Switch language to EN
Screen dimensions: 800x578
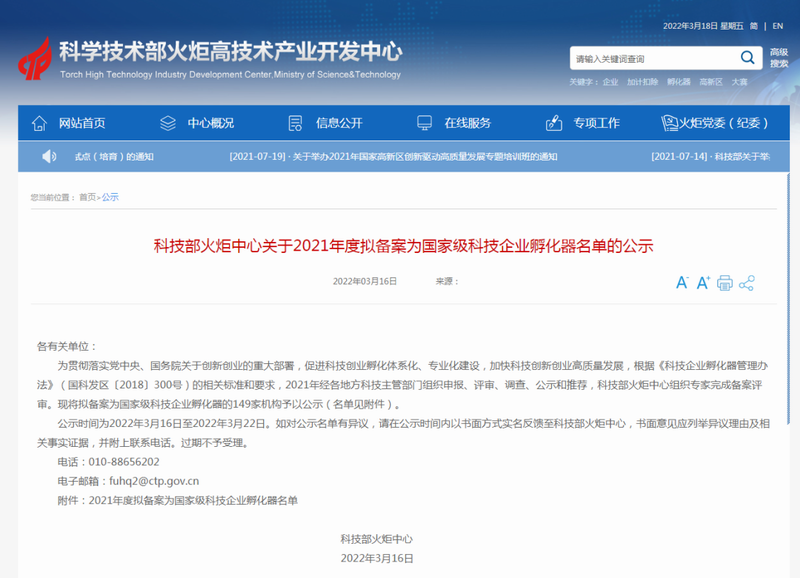(x=777, y=25)
